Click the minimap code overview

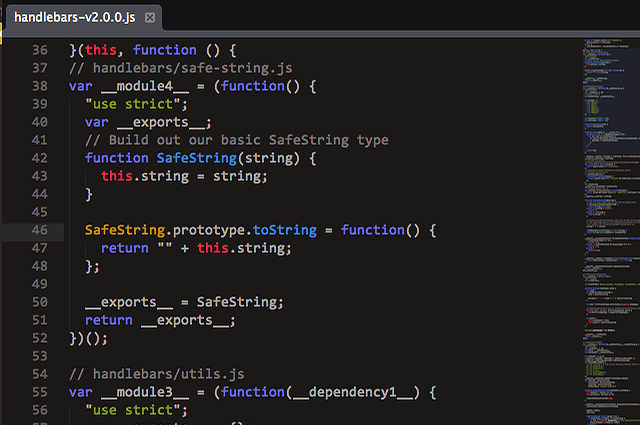(611, 231)
